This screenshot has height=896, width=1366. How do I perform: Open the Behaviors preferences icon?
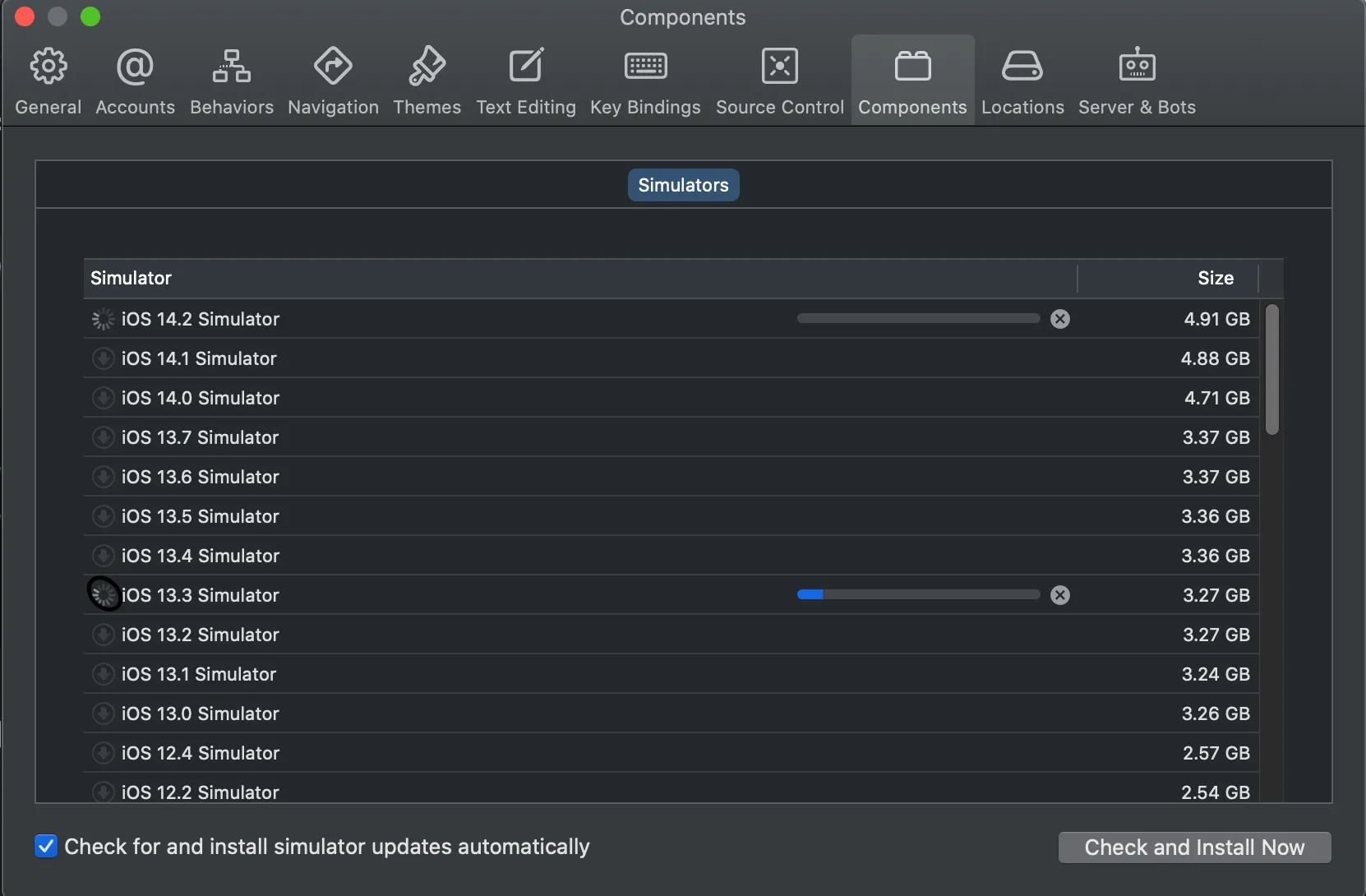click(x=232, y=66)
